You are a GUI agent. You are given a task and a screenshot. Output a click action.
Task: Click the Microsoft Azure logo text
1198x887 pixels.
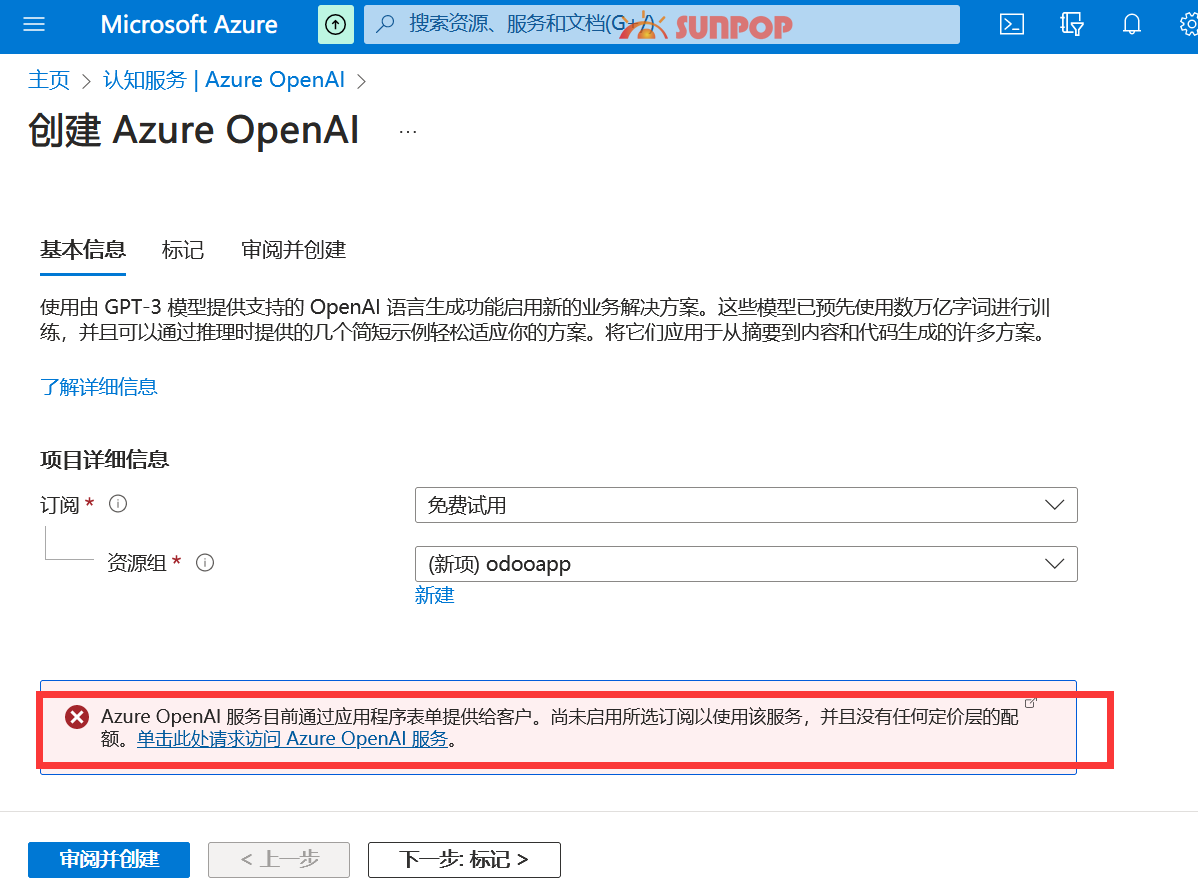click(189, 25)
